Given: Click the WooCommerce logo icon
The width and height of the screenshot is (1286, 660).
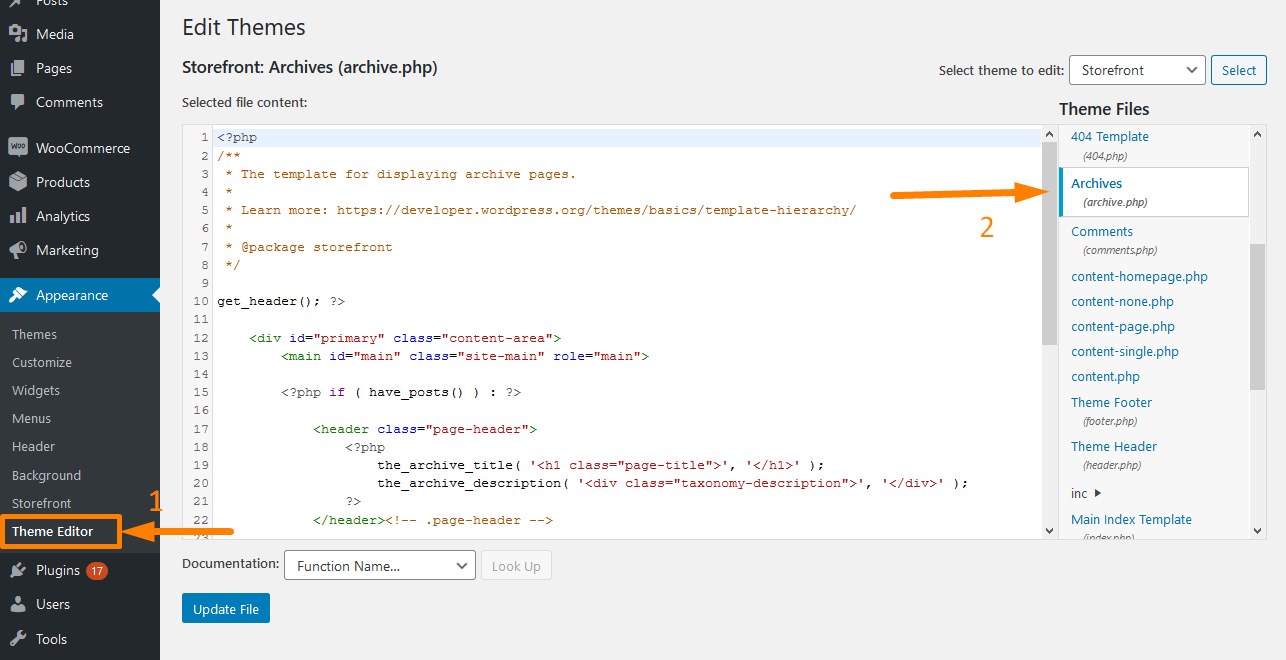Looking at the screenshot, I should [18, 147].
